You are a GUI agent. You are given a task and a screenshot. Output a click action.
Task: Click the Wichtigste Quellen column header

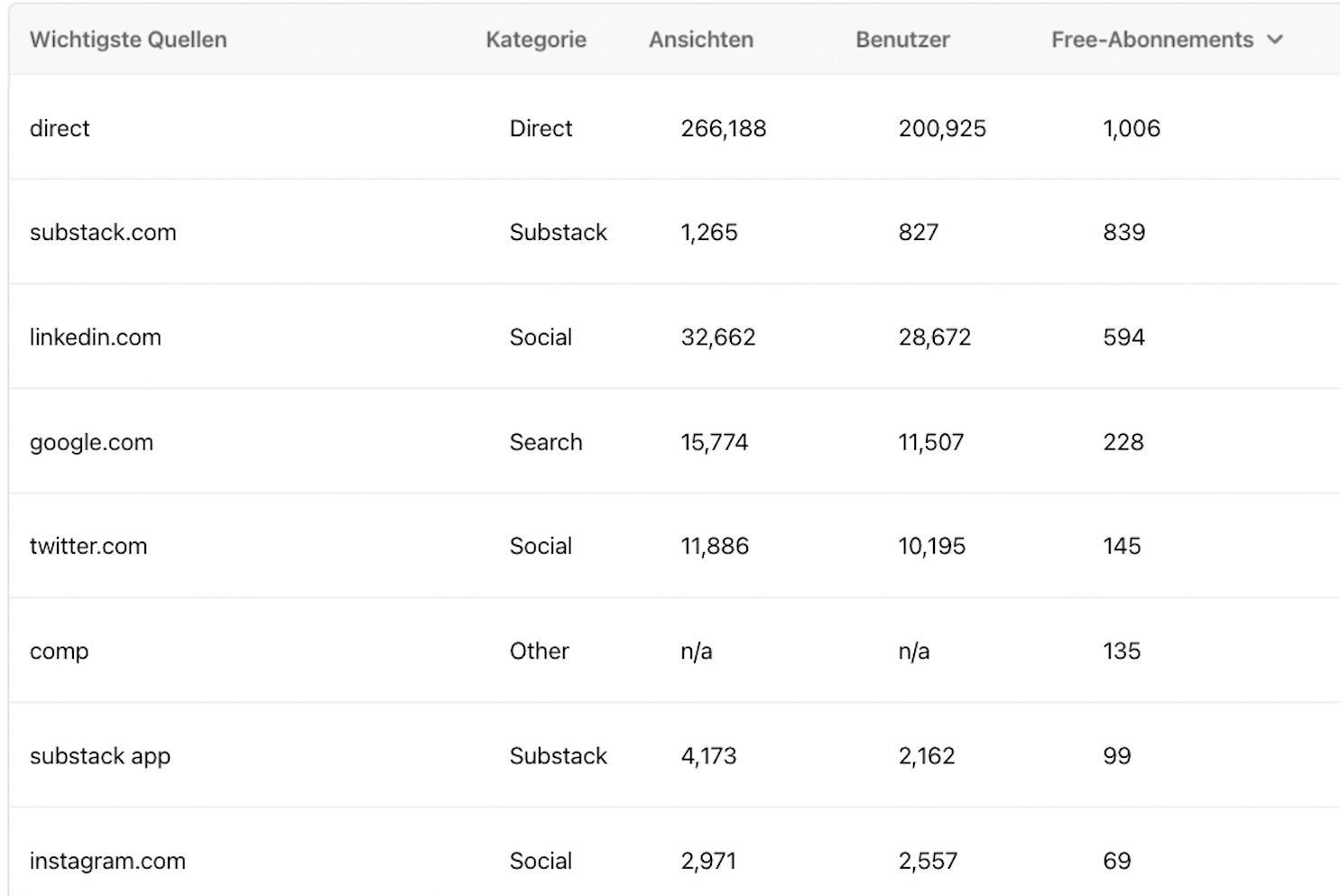coord(128,40)
